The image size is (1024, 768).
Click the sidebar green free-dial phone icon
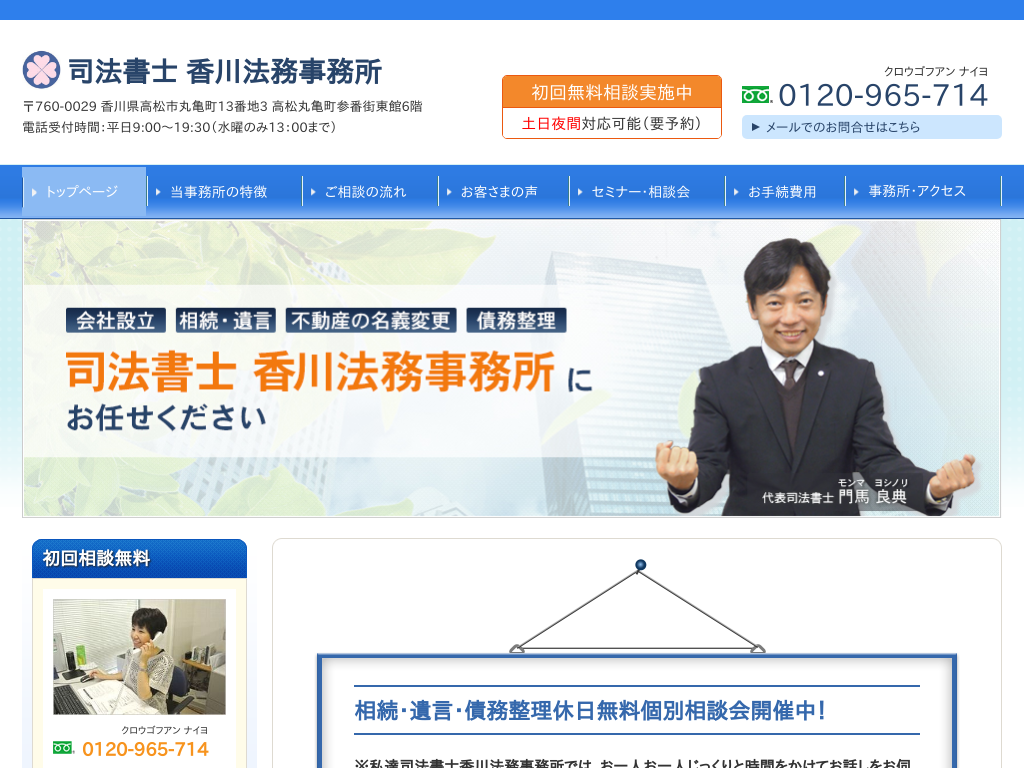point(63,748)
